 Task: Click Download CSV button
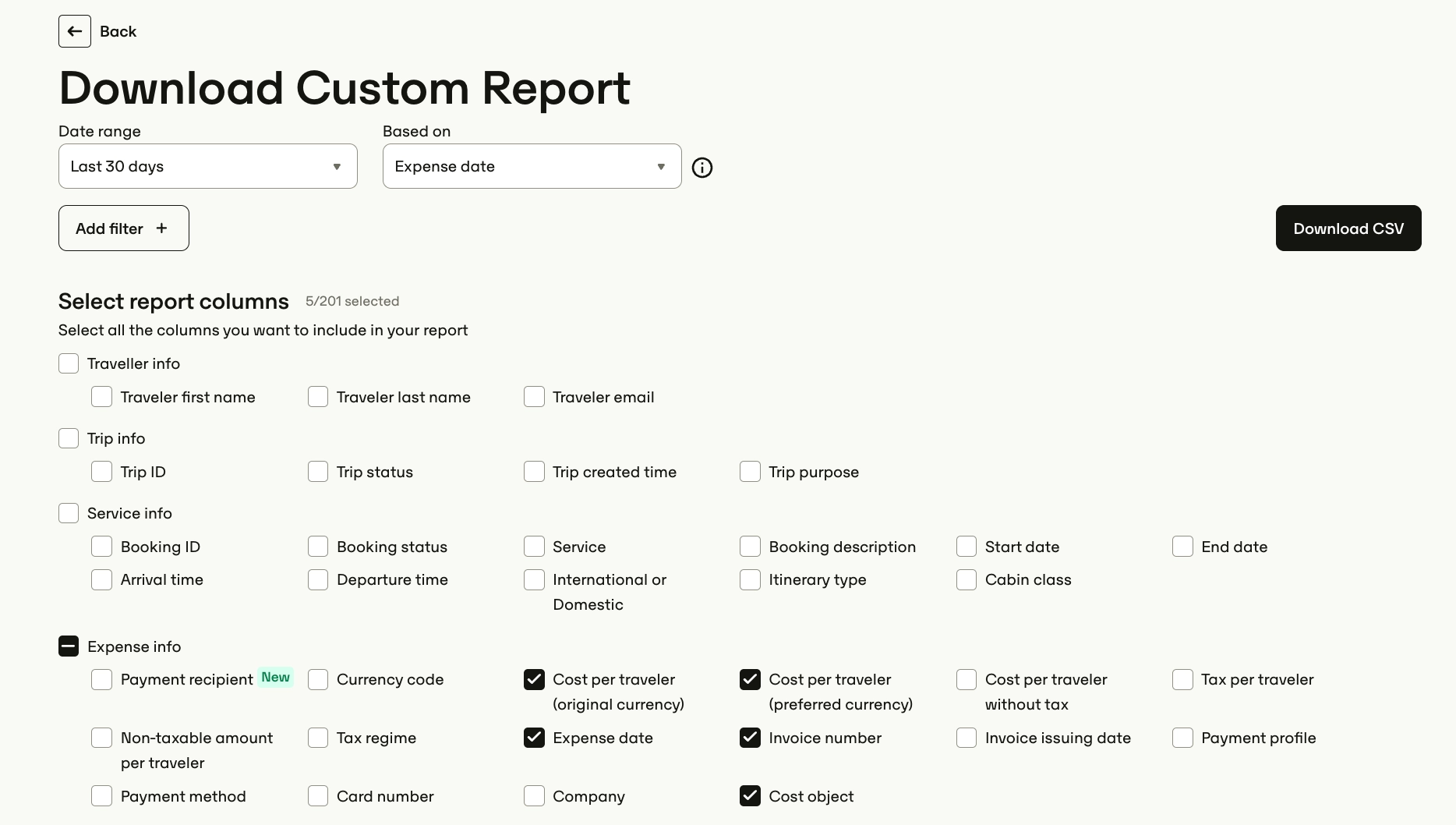coord(1348,228)
